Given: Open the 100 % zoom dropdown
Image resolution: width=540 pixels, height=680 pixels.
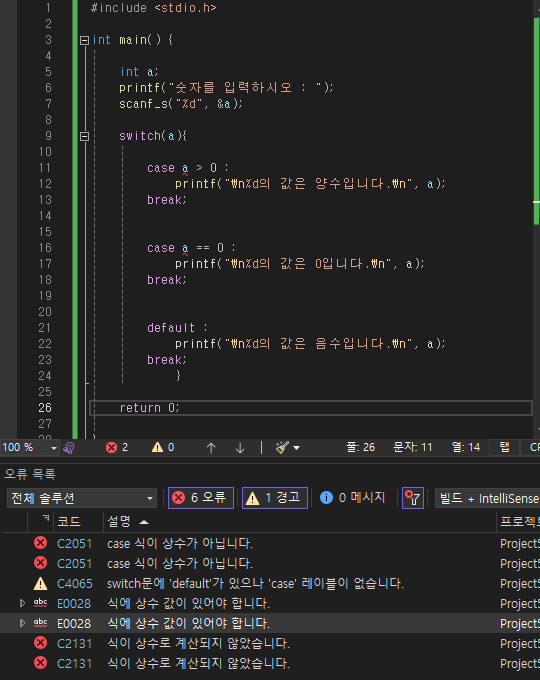Looking at the screenshot, I should [54, 448].
